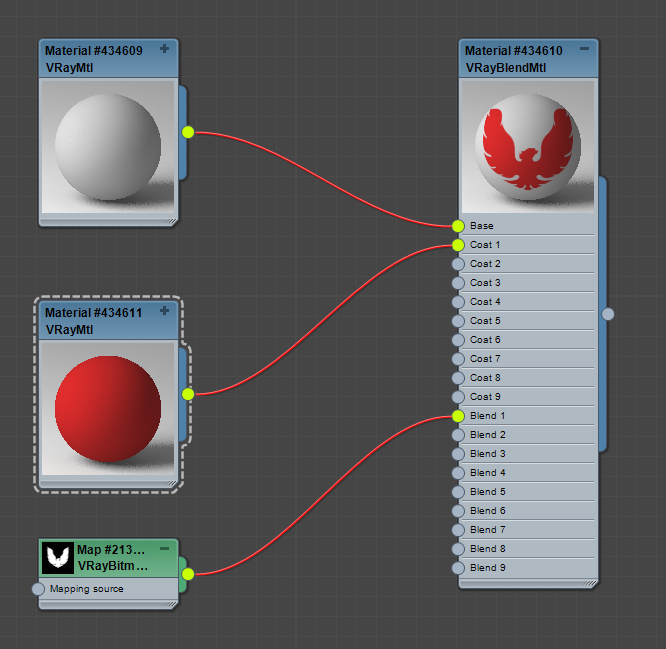Click the Coat 9 input socket
Viewport: 666px width, 649px height.
click(x=458, y=397)
